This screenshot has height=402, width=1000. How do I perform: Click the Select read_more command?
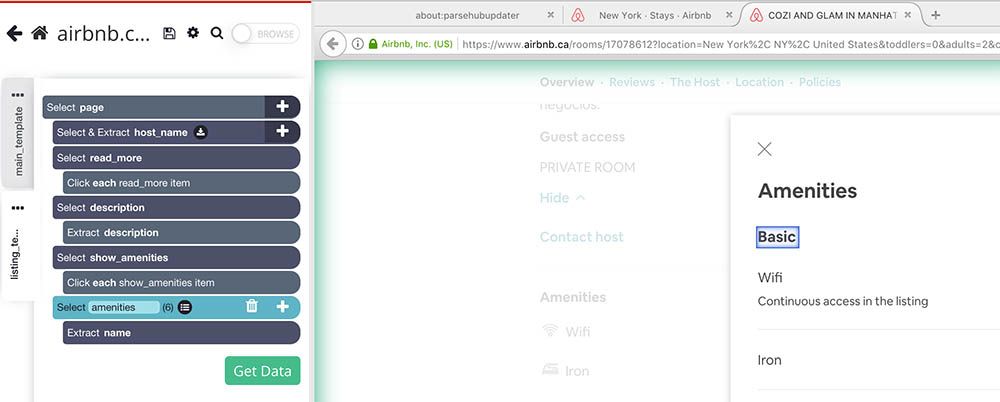[x=176, y=158]
